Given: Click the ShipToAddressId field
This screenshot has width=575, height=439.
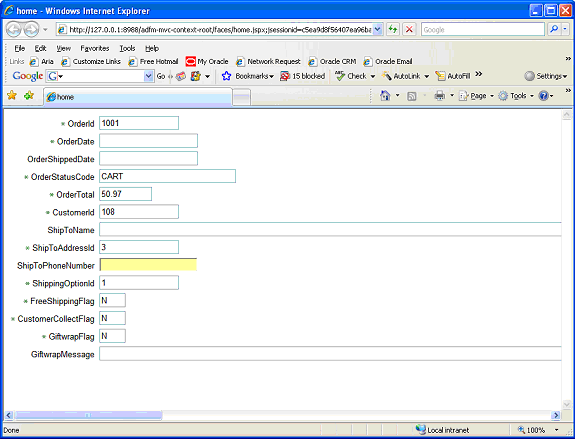Looking at the screenshot, I should tap(139, 247).
